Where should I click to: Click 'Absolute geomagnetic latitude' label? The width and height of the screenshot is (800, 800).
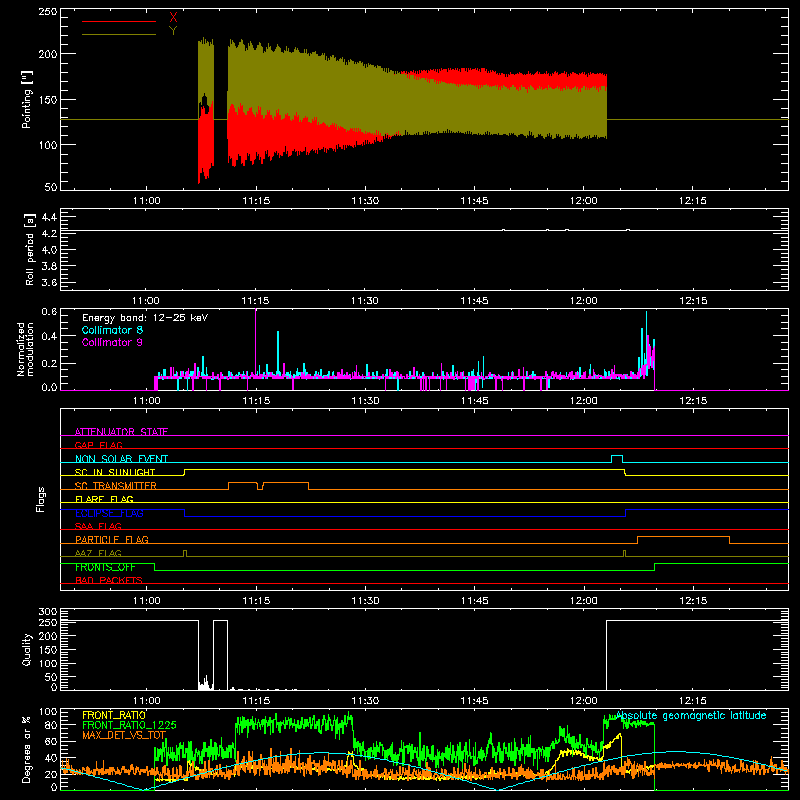[x=691, y=716]
